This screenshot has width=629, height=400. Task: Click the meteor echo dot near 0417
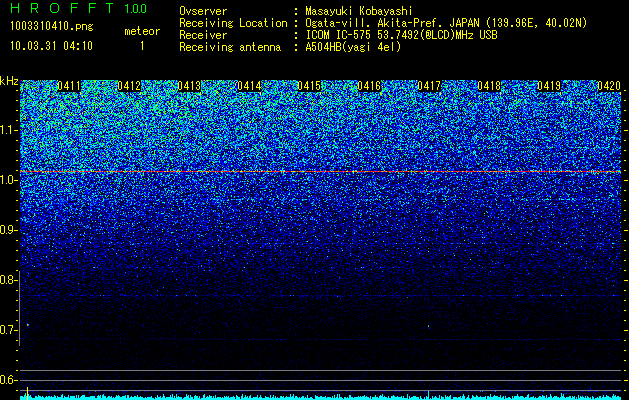coord(428,326)
